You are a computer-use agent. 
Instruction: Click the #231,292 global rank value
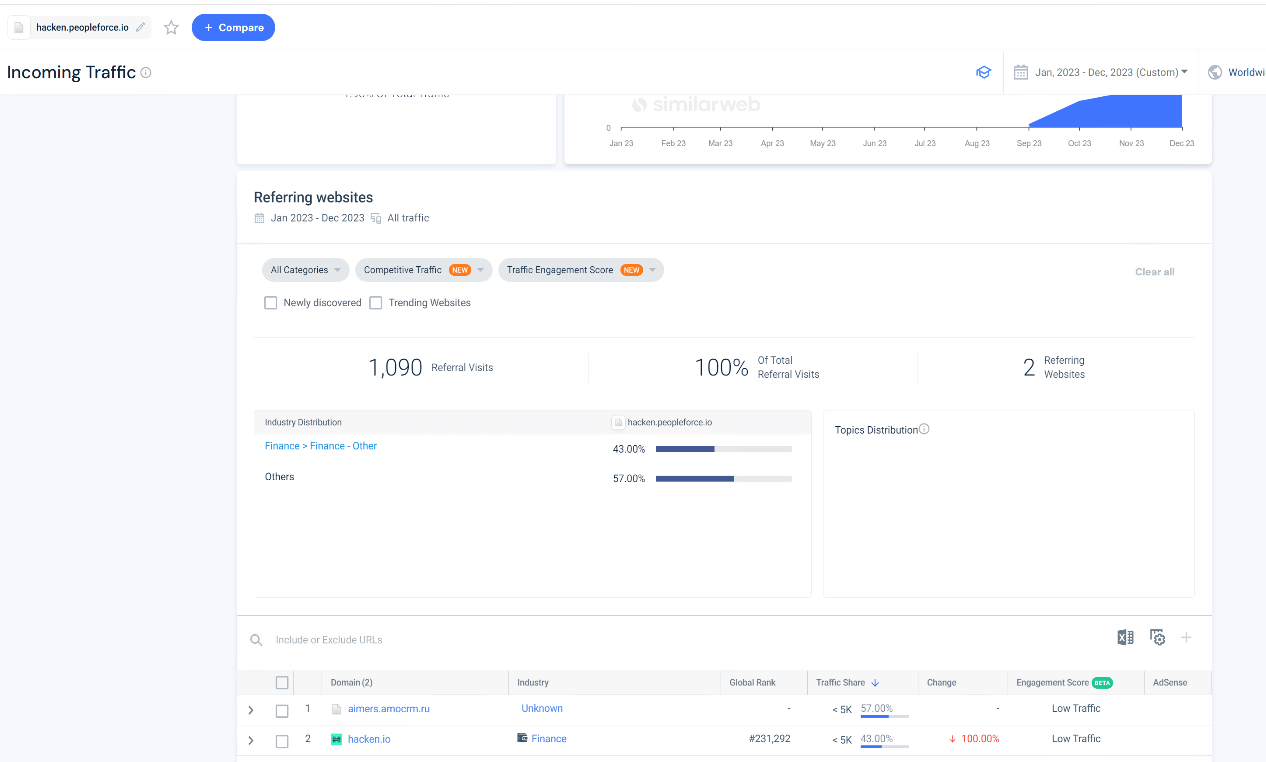coord(769,739)
